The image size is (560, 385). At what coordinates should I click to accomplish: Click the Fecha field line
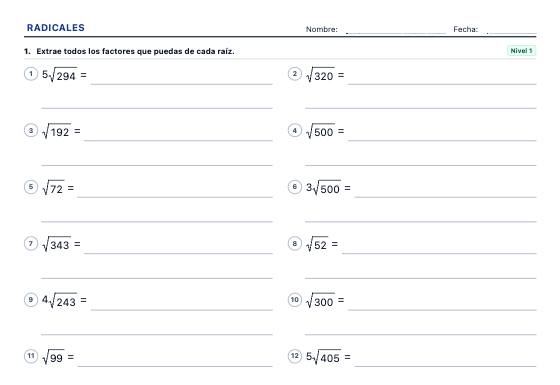coord(511,33)
